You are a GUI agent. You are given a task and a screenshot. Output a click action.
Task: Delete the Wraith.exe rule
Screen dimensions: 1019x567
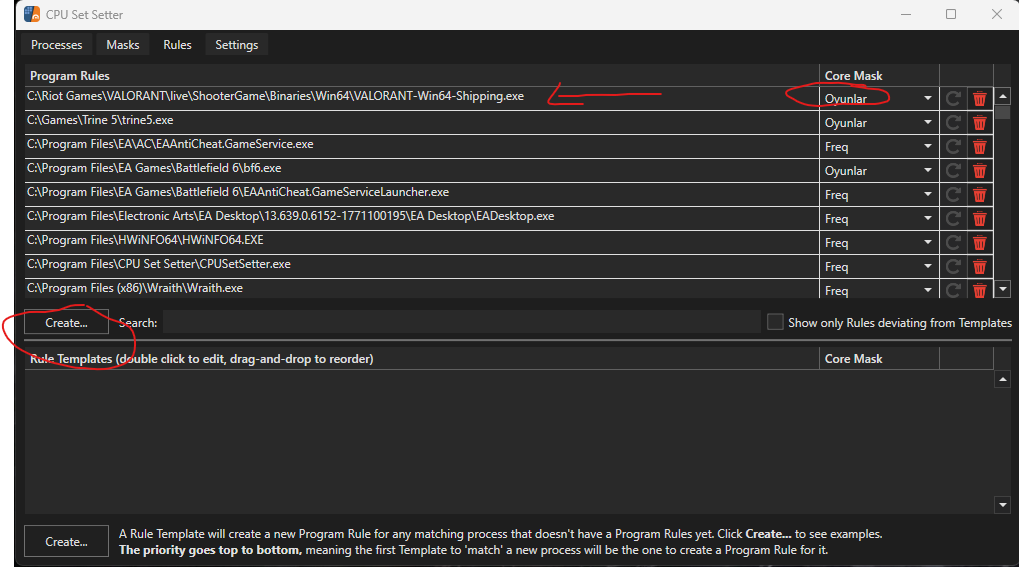pos(979,290)
